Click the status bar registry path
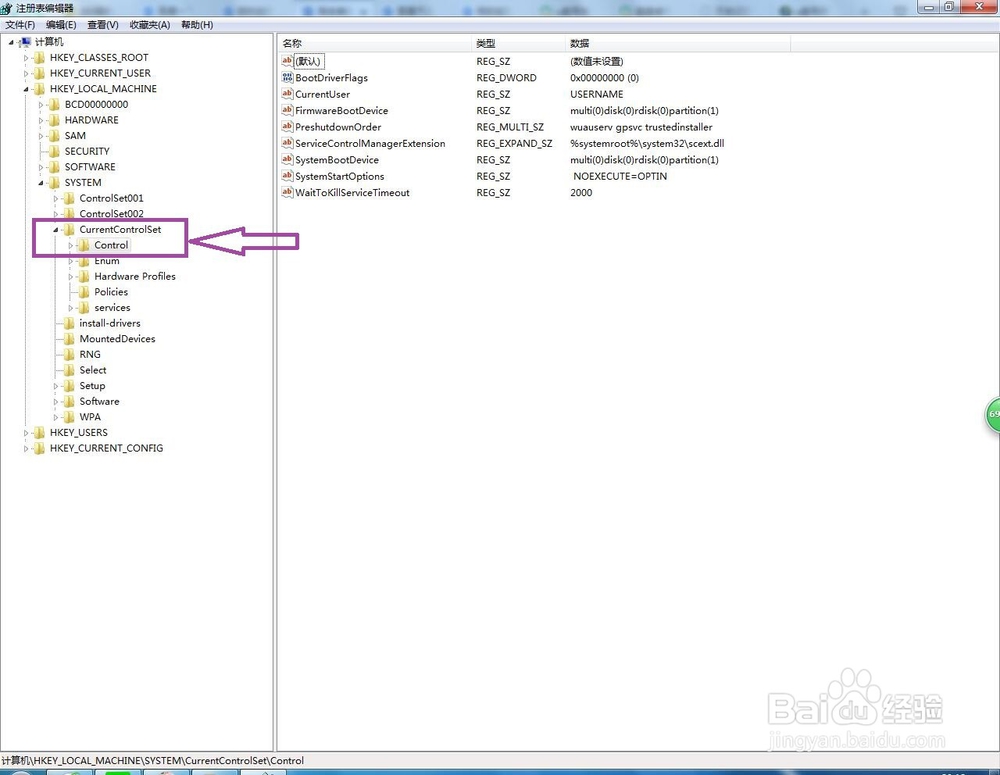Viewport: 1000px width, 775px height. tap(152, 760)
